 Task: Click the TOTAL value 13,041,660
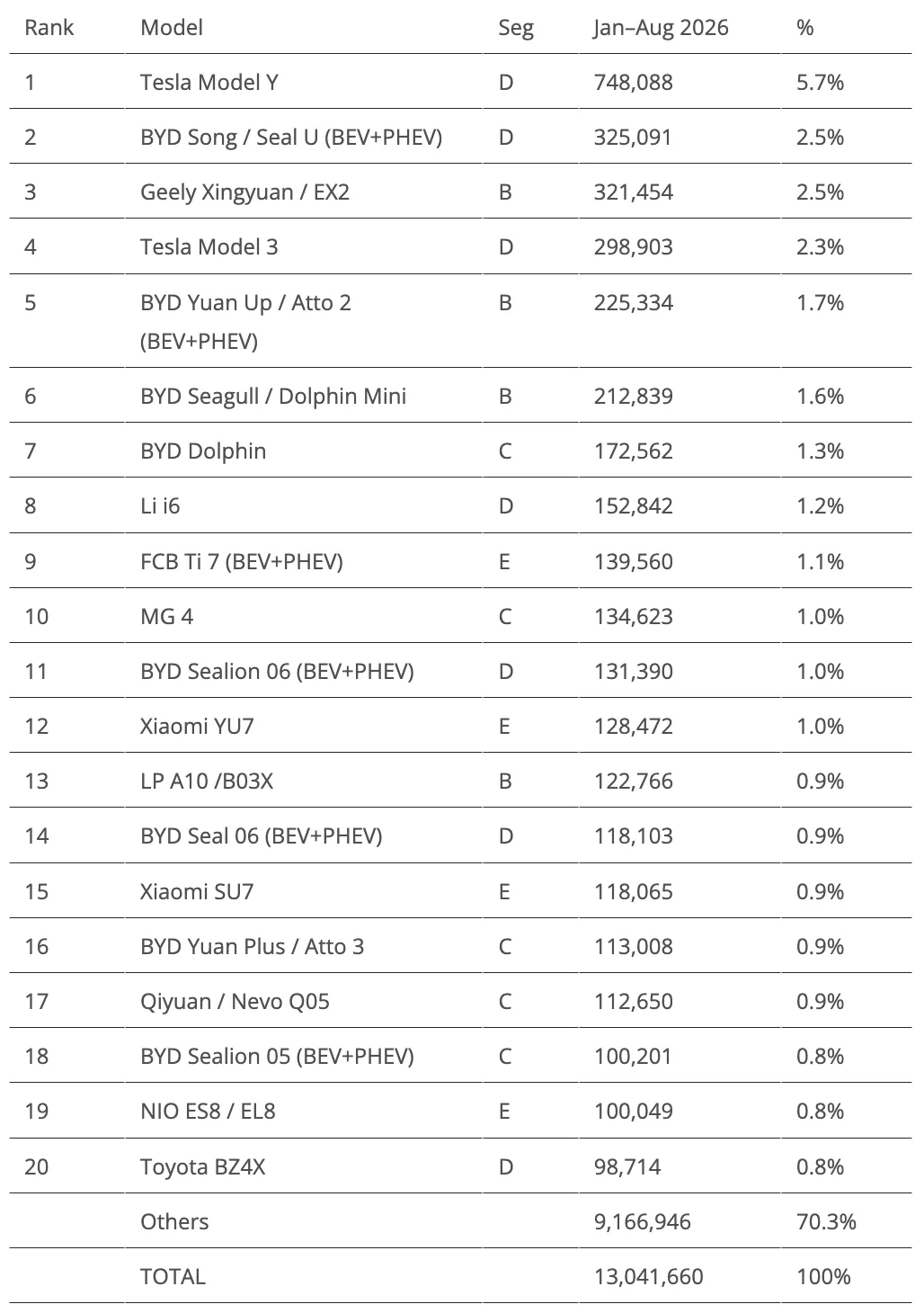pos(648,1277)
